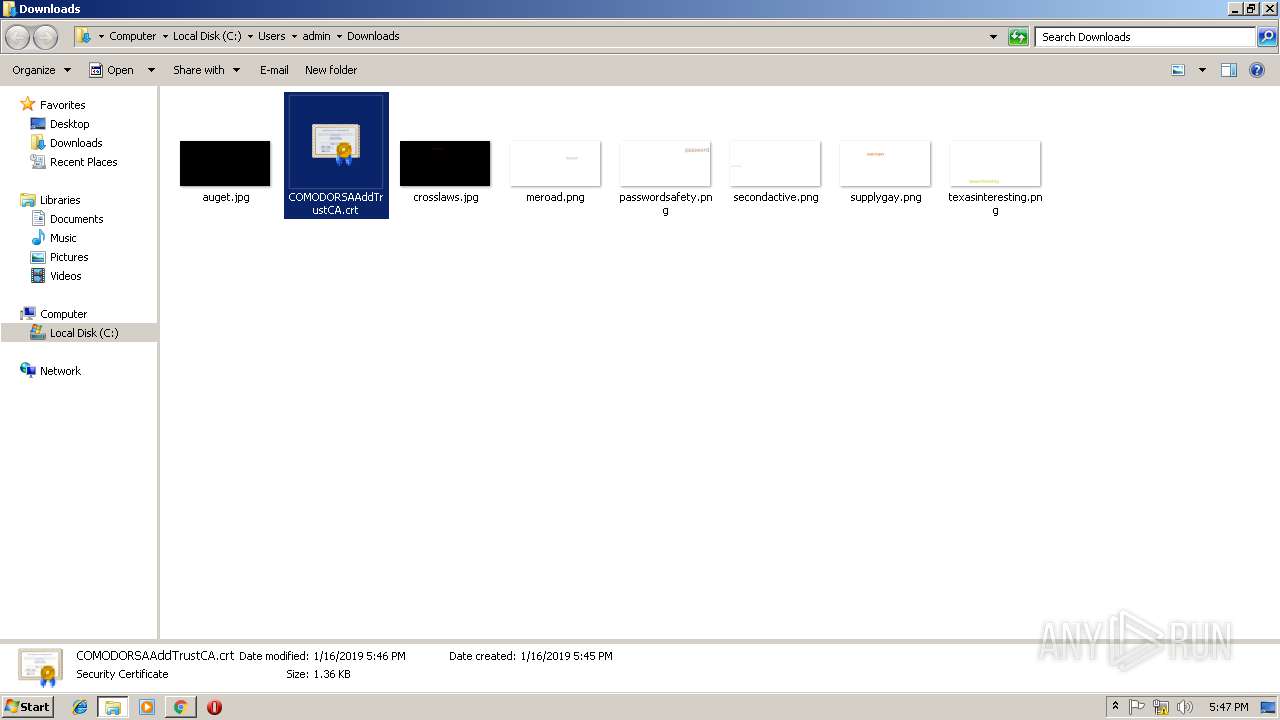Launch Windows Media Player from taskbar
This screenshot has width=1280, height=720.
pos(147,707)
